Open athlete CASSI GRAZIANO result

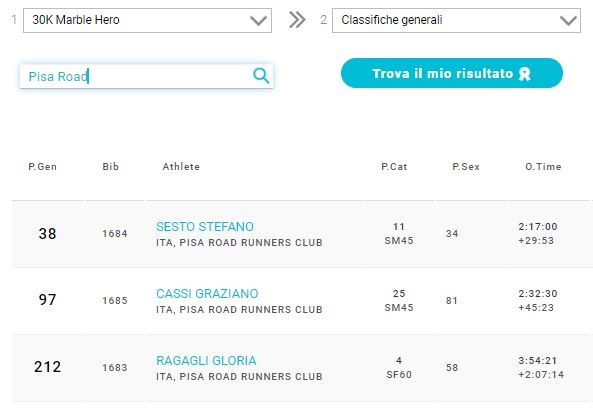pos(207,293)
